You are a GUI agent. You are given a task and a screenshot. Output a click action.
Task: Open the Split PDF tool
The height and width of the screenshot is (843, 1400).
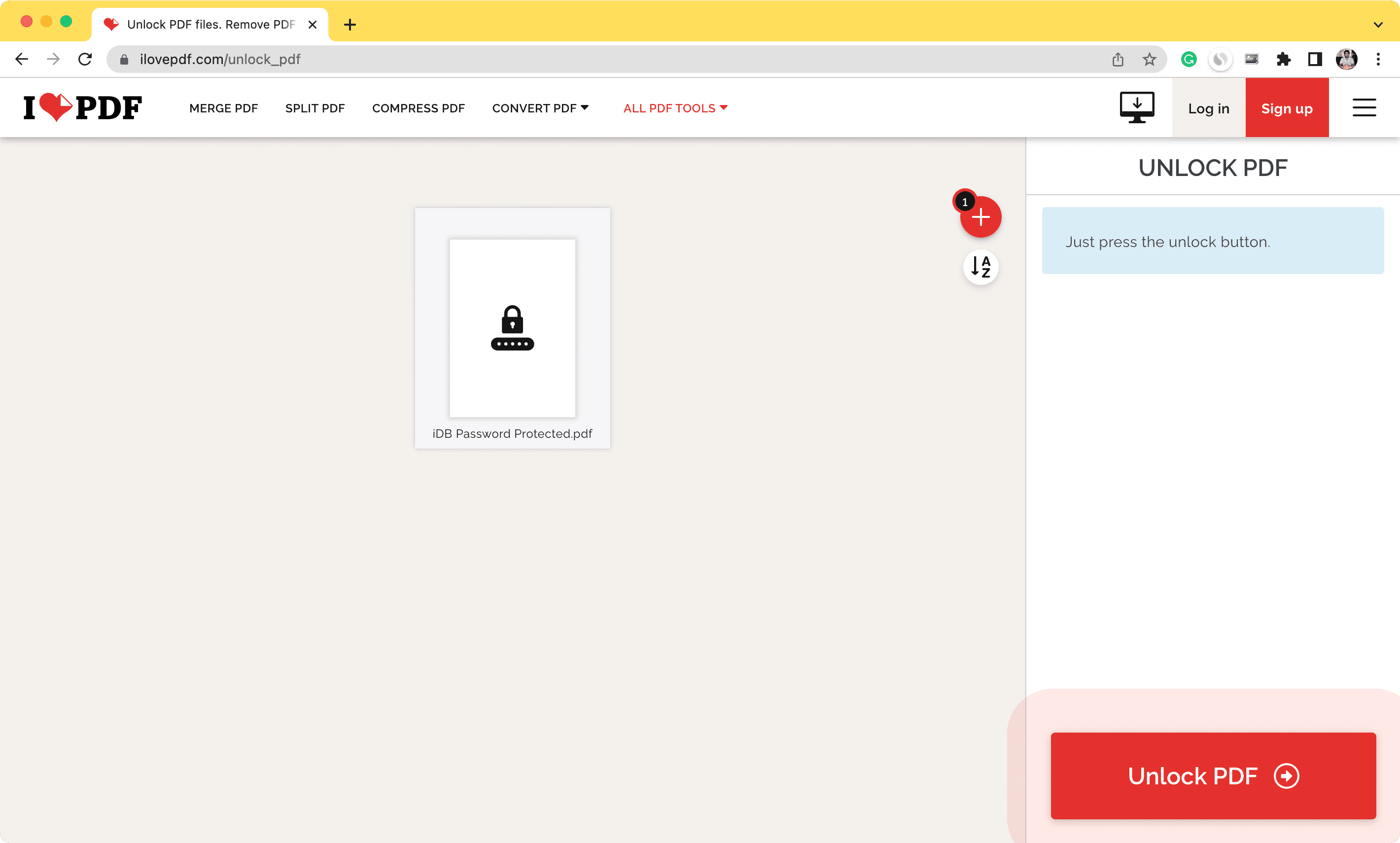(315, 108)
